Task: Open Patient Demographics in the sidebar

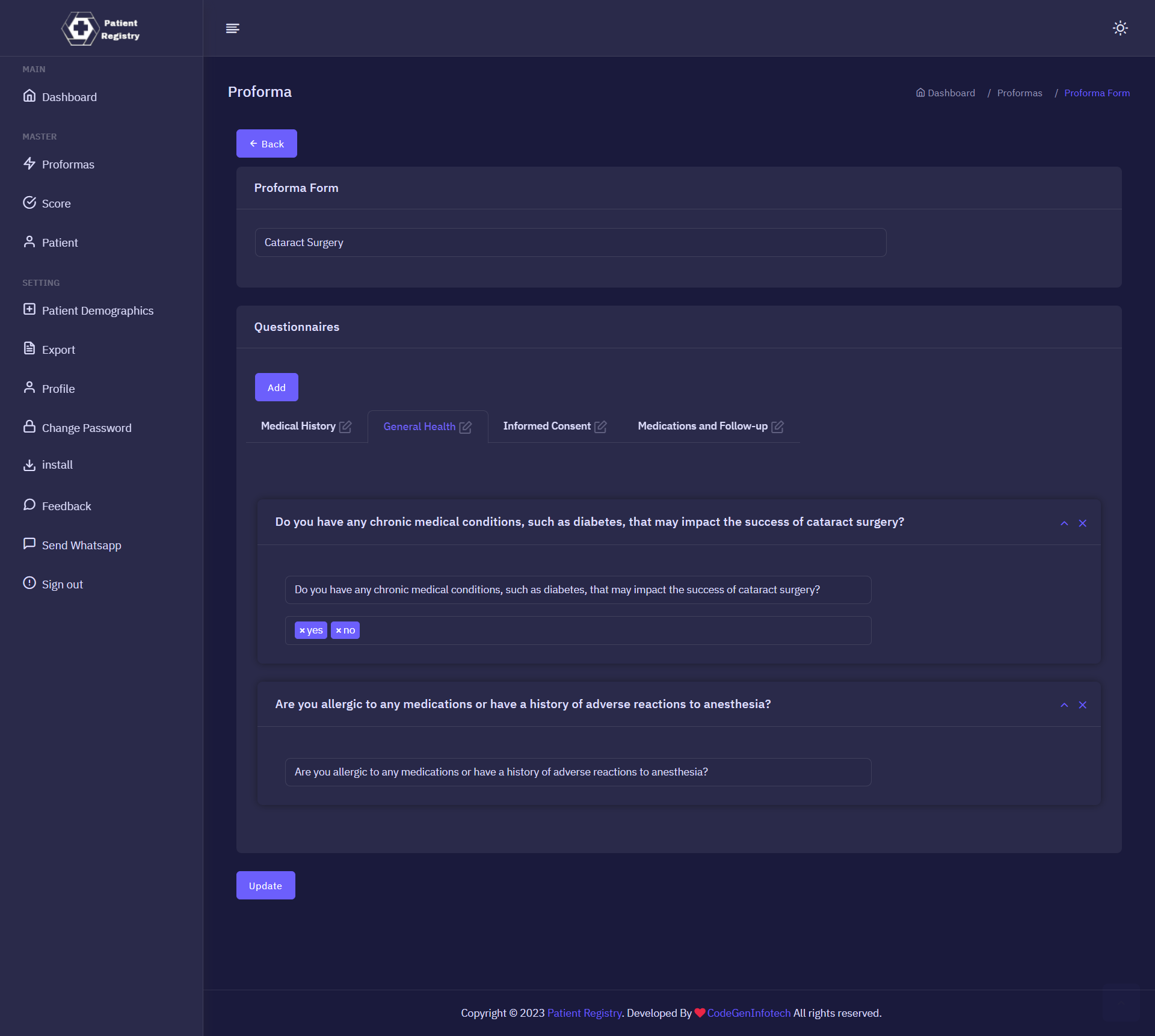Action: click(x=97, y=310)
